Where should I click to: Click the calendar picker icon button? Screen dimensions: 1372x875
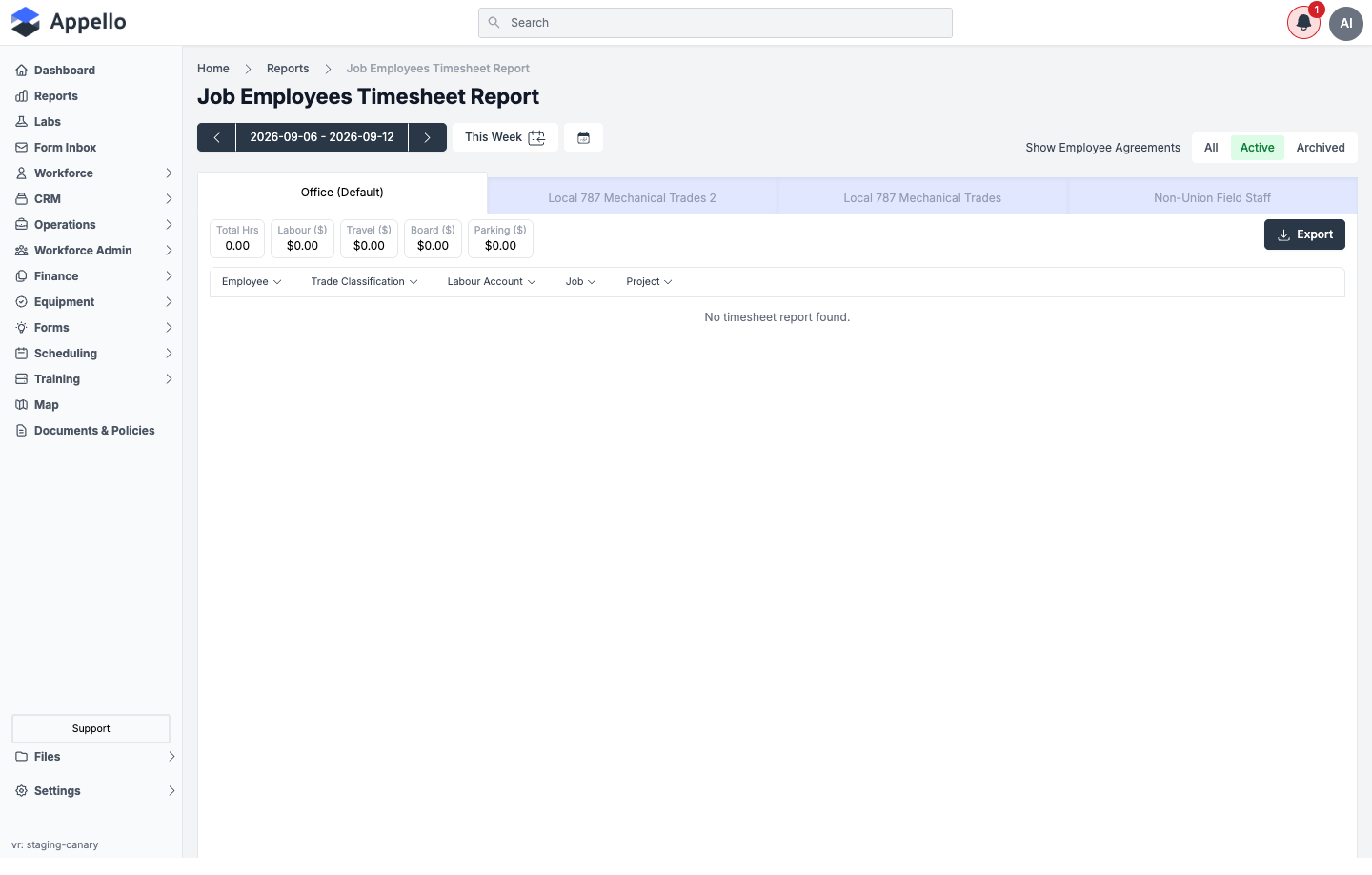click(583, 137)
